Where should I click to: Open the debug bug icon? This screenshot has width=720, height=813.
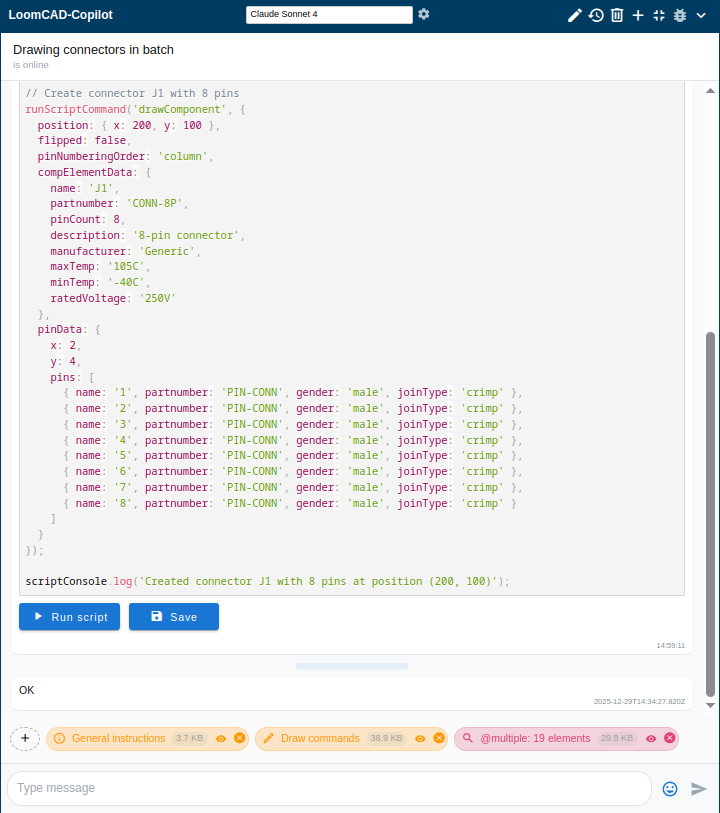(x=680, y=15)
